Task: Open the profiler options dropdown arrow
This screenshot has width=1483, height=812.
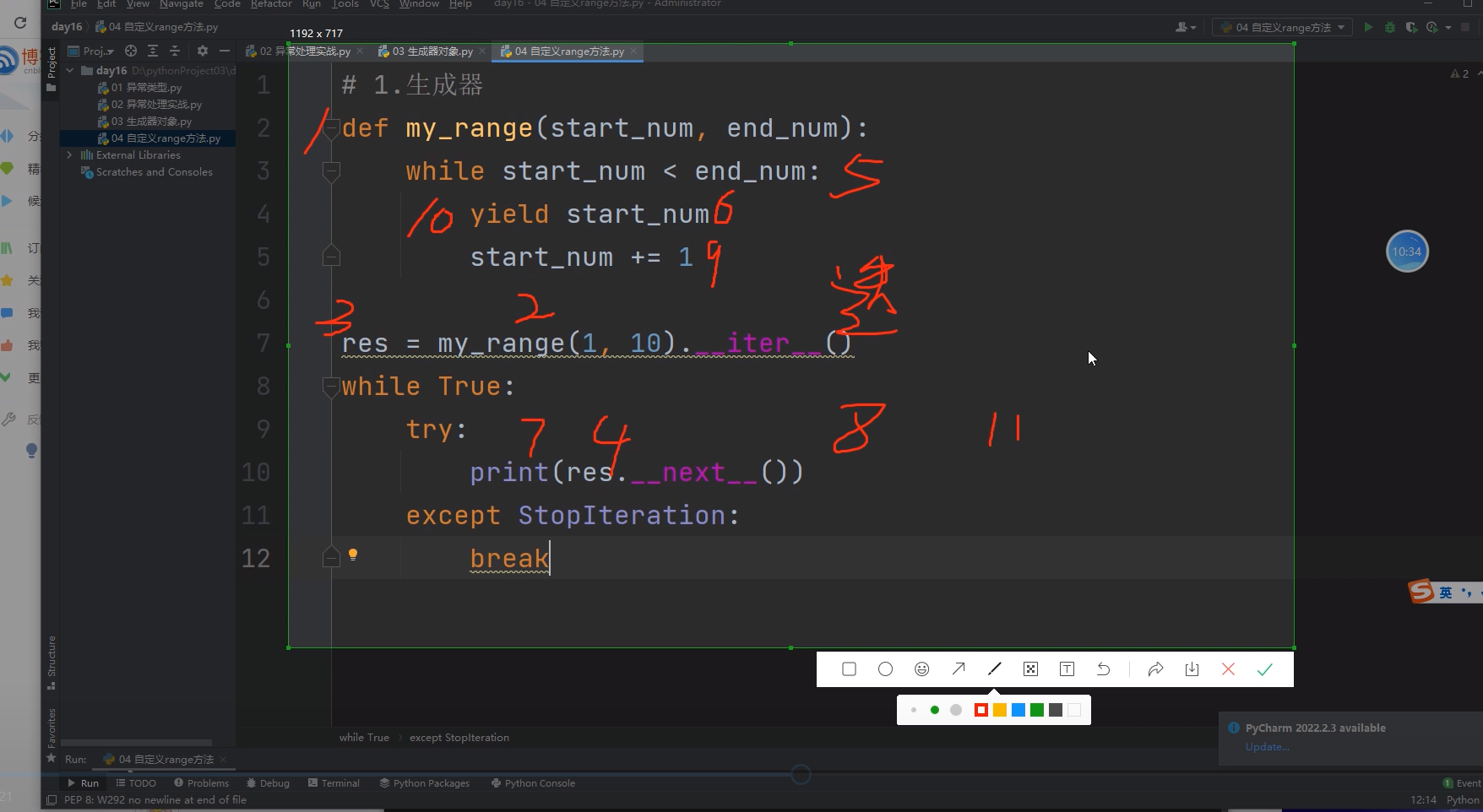Action: pos(1448,27)
